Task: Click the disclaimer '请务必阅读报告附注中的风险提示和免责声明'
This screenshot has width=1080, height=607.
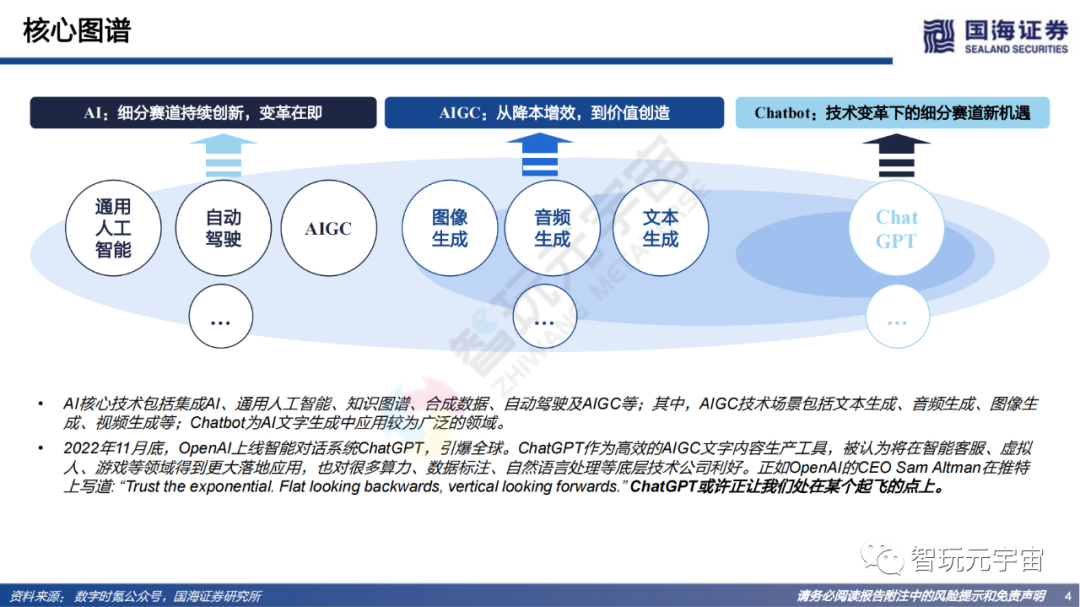Action: 921,597
